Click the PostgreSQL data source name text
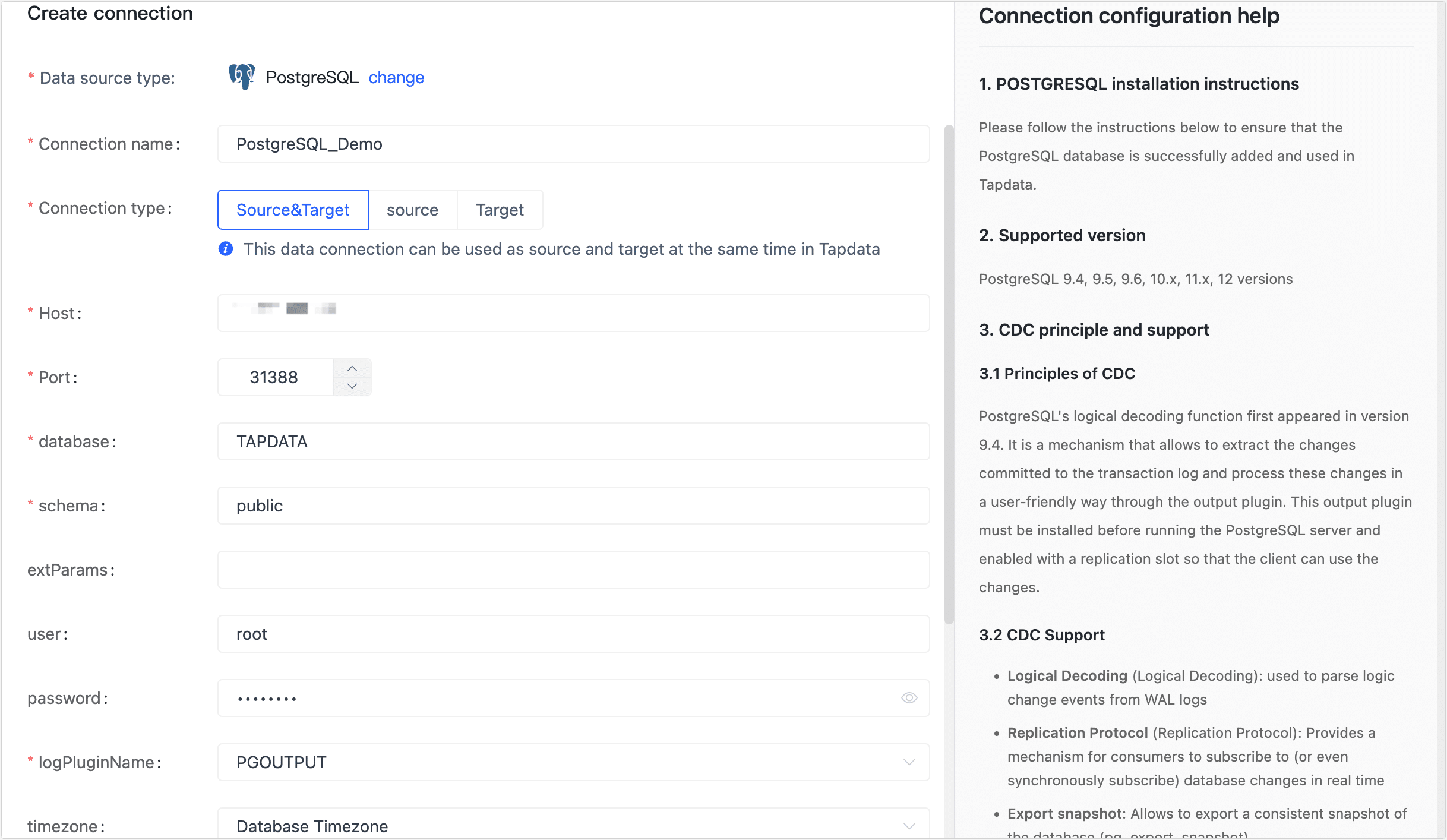This screenshot has width=1447, height=840. tap(312, 77)
